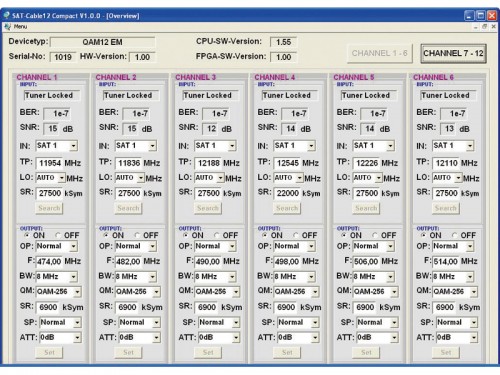Click Channel 3 SNR value 12
The image size is (500, 375).
click(211, 129)
